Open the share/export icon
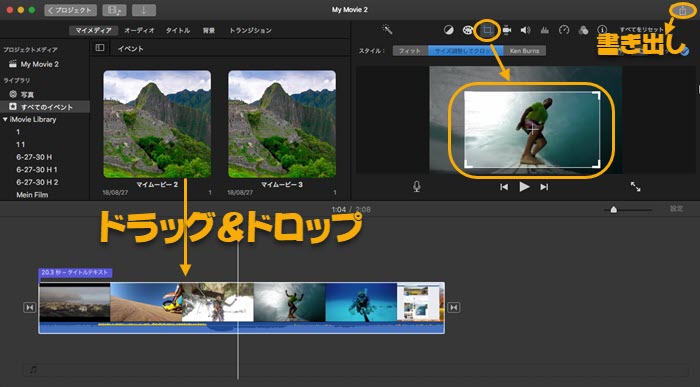 (x=683, y=11)
